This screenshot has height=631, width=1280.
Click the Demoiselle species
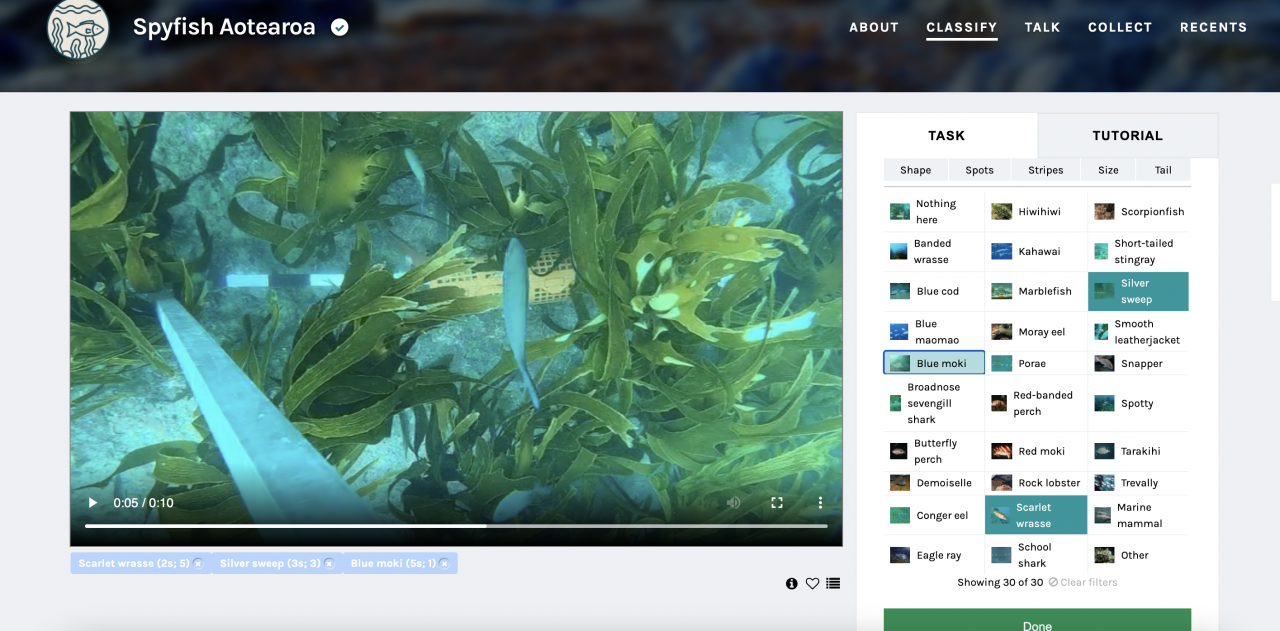click(934, 483)
